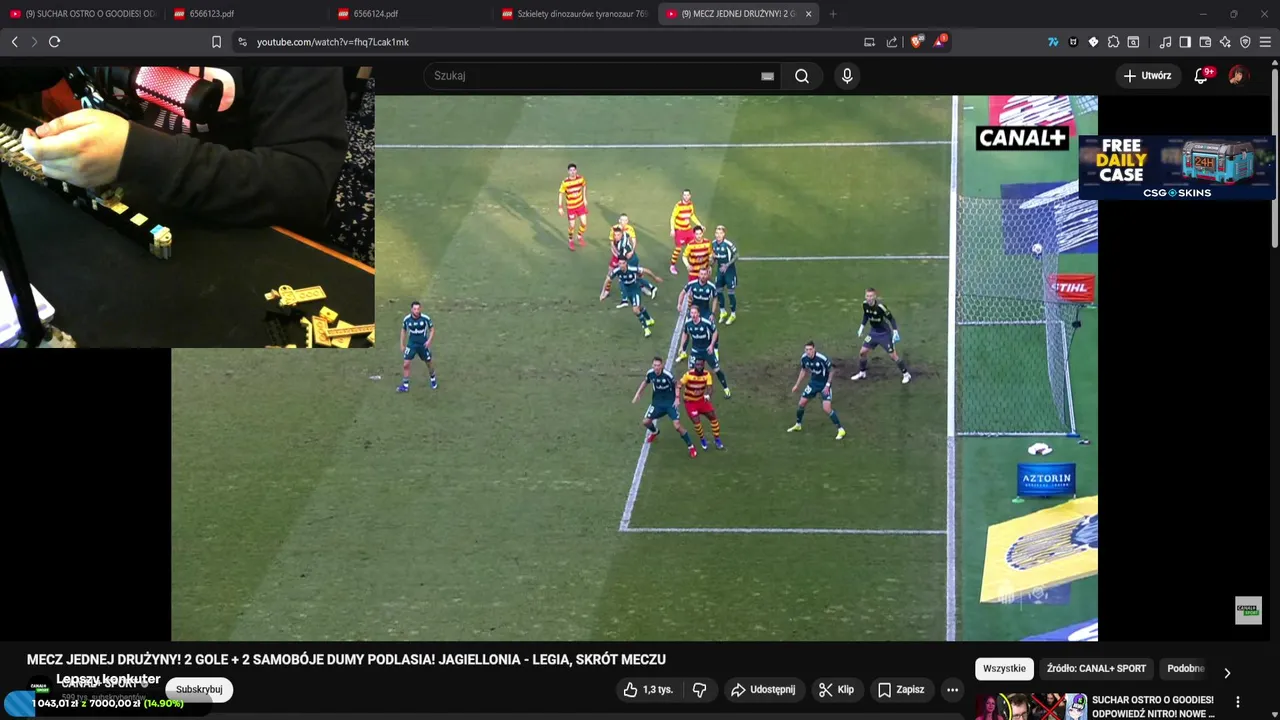Open the share icon in the address bar

892,42
